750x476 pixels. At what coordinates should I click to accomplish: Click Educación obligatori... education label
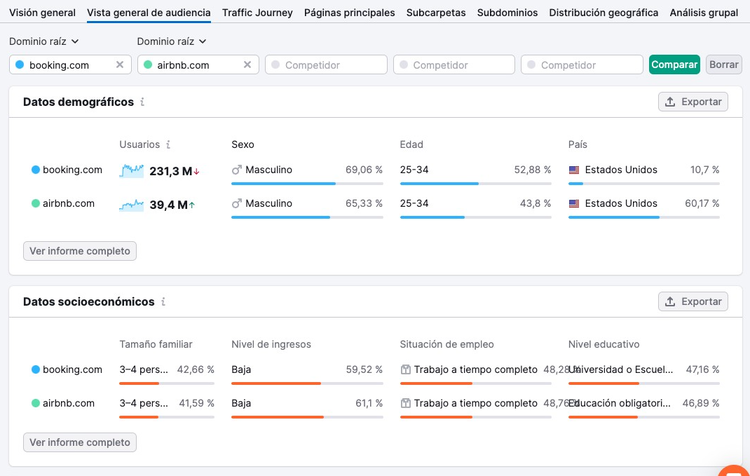click(x=620, y=403)
